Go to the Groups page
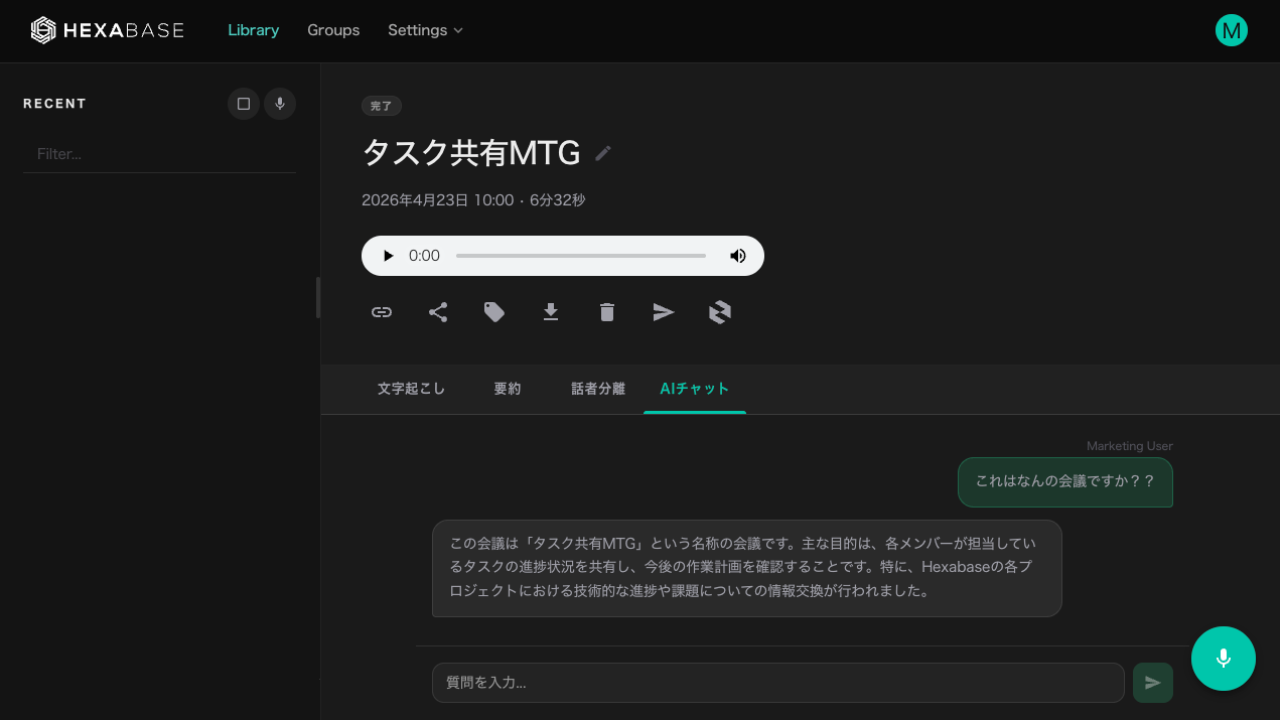 pyautogui.click(x=333, y=30)
